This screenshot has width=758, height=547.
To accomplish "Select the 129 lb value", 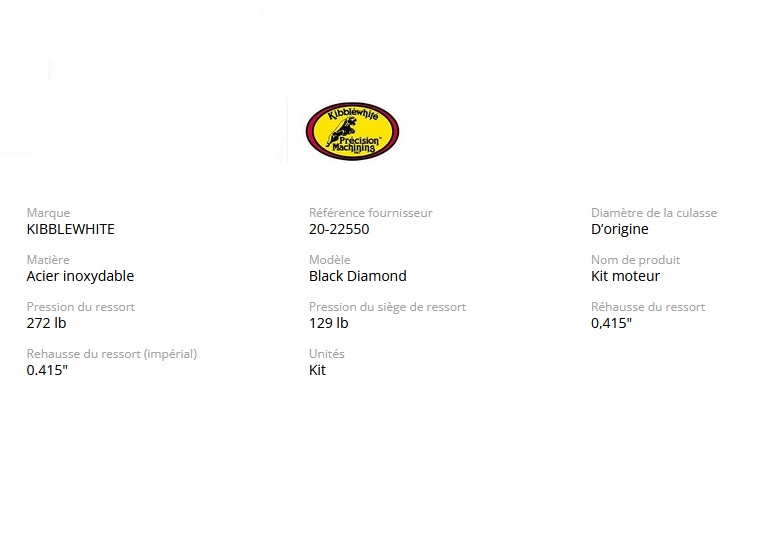I will pyautogui.click(x=328, y=323).
